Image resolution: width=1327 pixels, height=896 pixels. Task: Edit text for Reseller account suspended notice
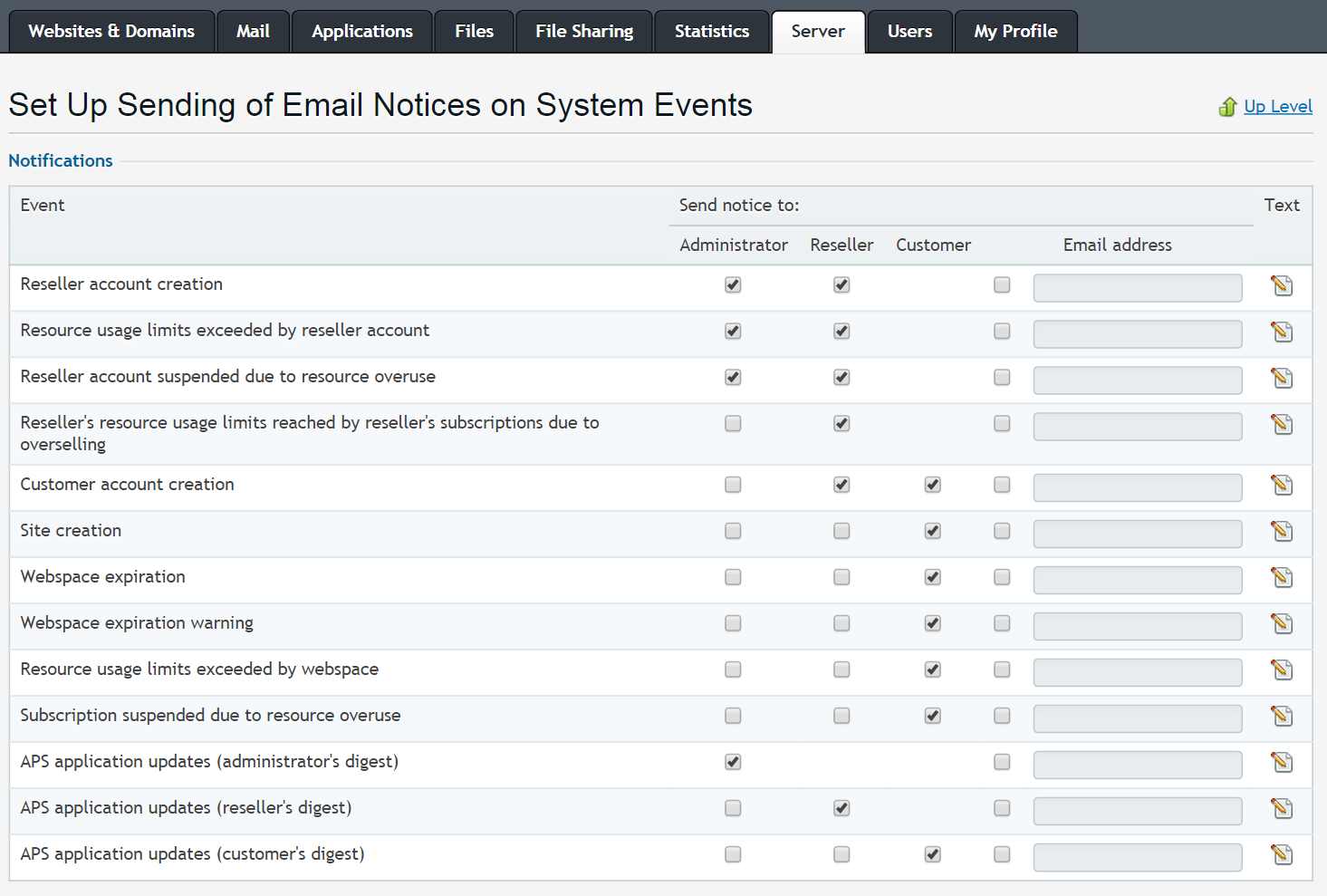coord(1281,378)
